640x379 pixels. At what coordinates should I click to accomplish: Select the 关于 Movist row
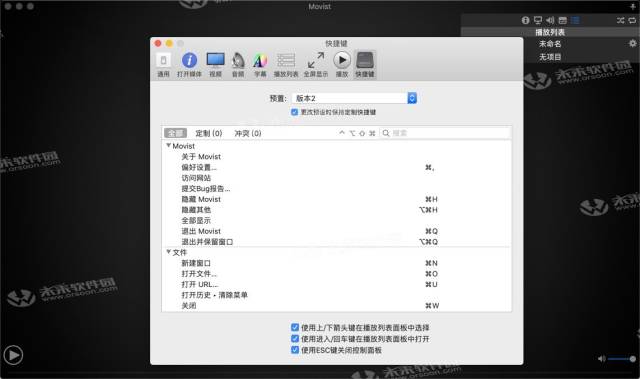click(x=336, y=157)
